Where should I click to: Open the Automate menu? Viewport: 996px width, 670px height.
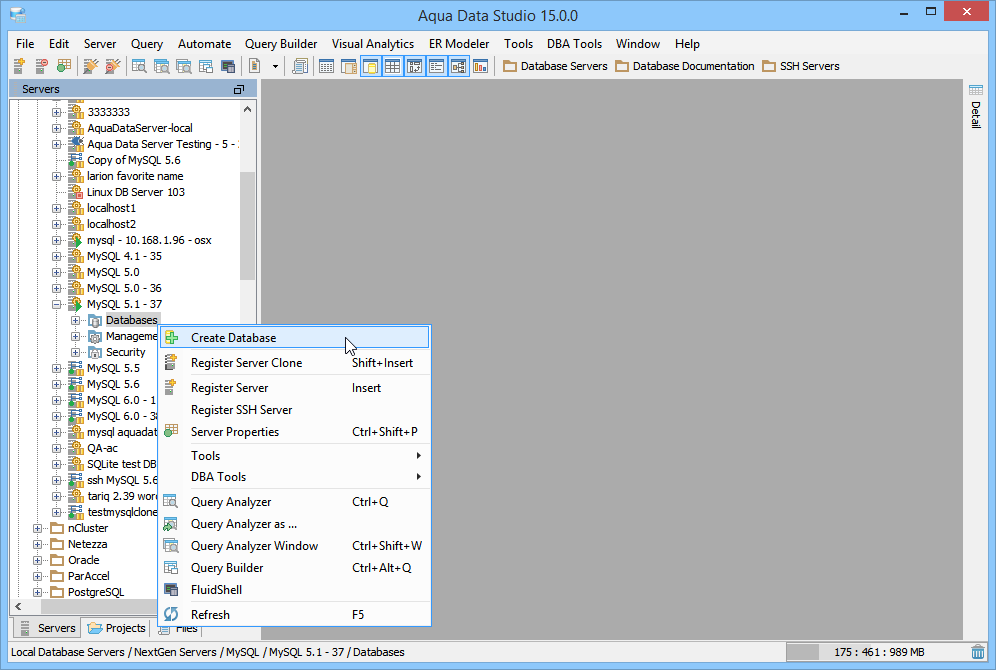(x=204, y=44)
